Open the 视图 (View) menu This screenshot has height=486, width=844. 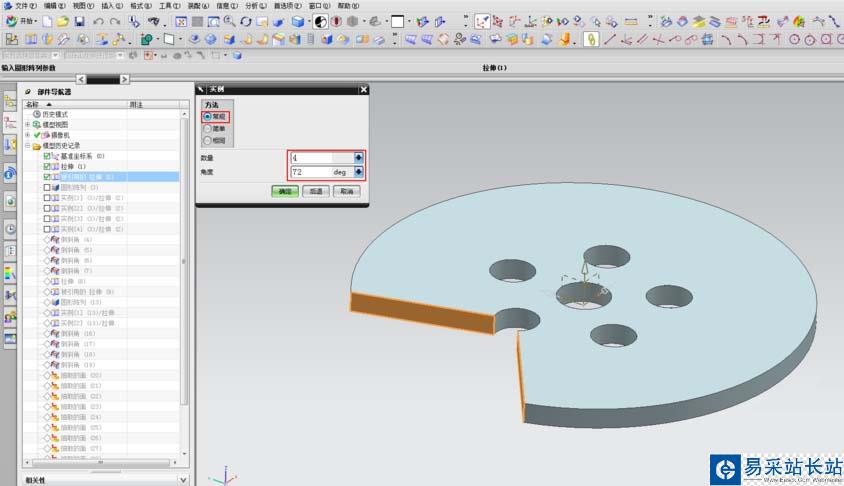[x=83, y=5]
